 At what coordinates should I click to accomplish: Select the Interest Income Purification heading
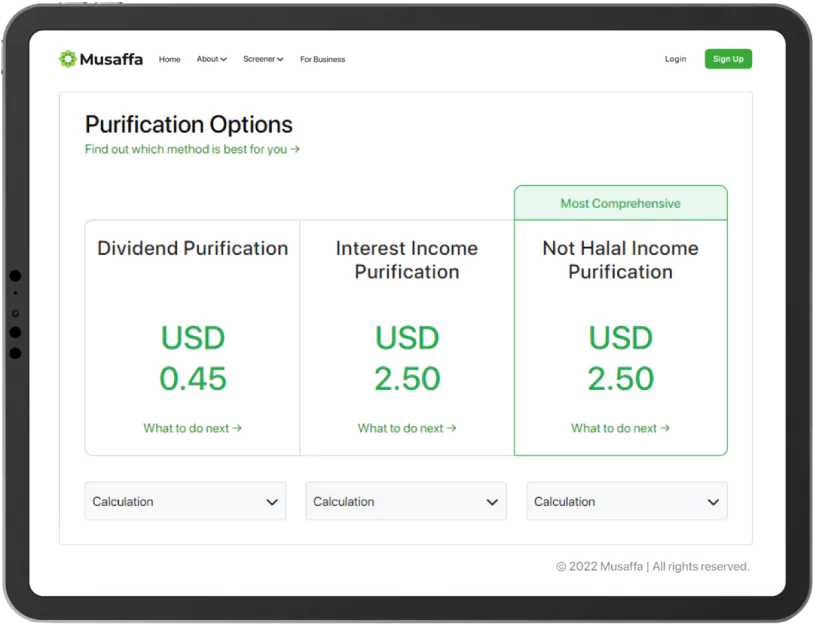tap(407, 260)
